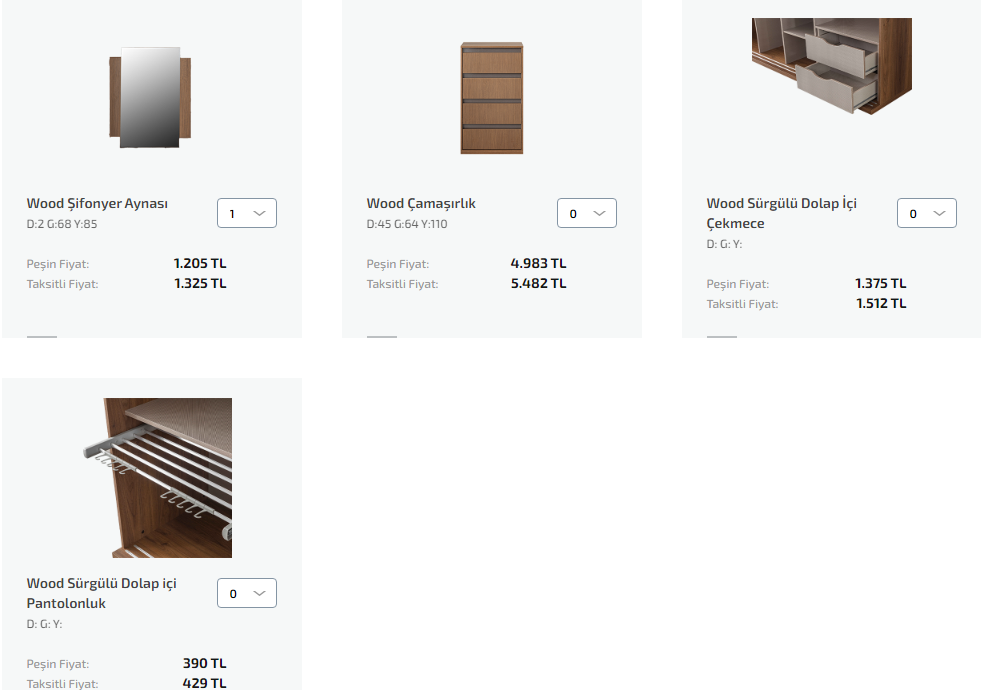Screen dimensions: 981x690
Task: Open the Wood Çamaşırlık drawer chest image
Action: pos(492,98)
